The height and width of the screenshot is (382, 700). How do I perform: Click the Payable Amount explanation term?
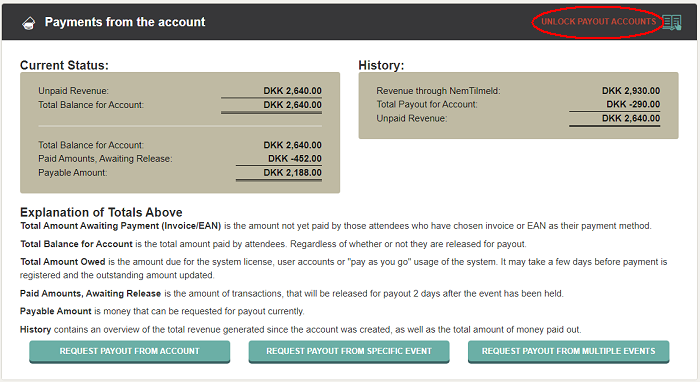(x=56, y=311)
